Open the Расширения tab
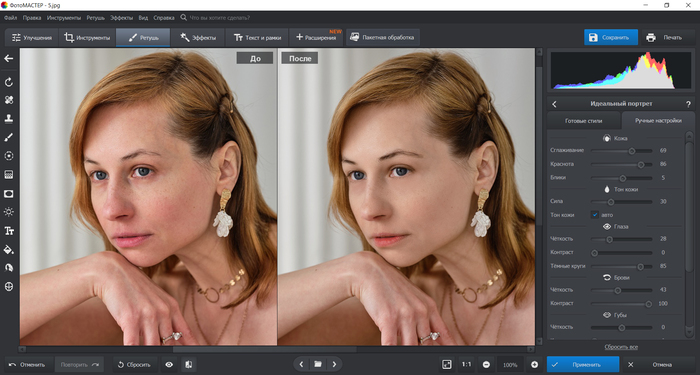The height and width of the screenshot is (375, 700). (316, 38)
